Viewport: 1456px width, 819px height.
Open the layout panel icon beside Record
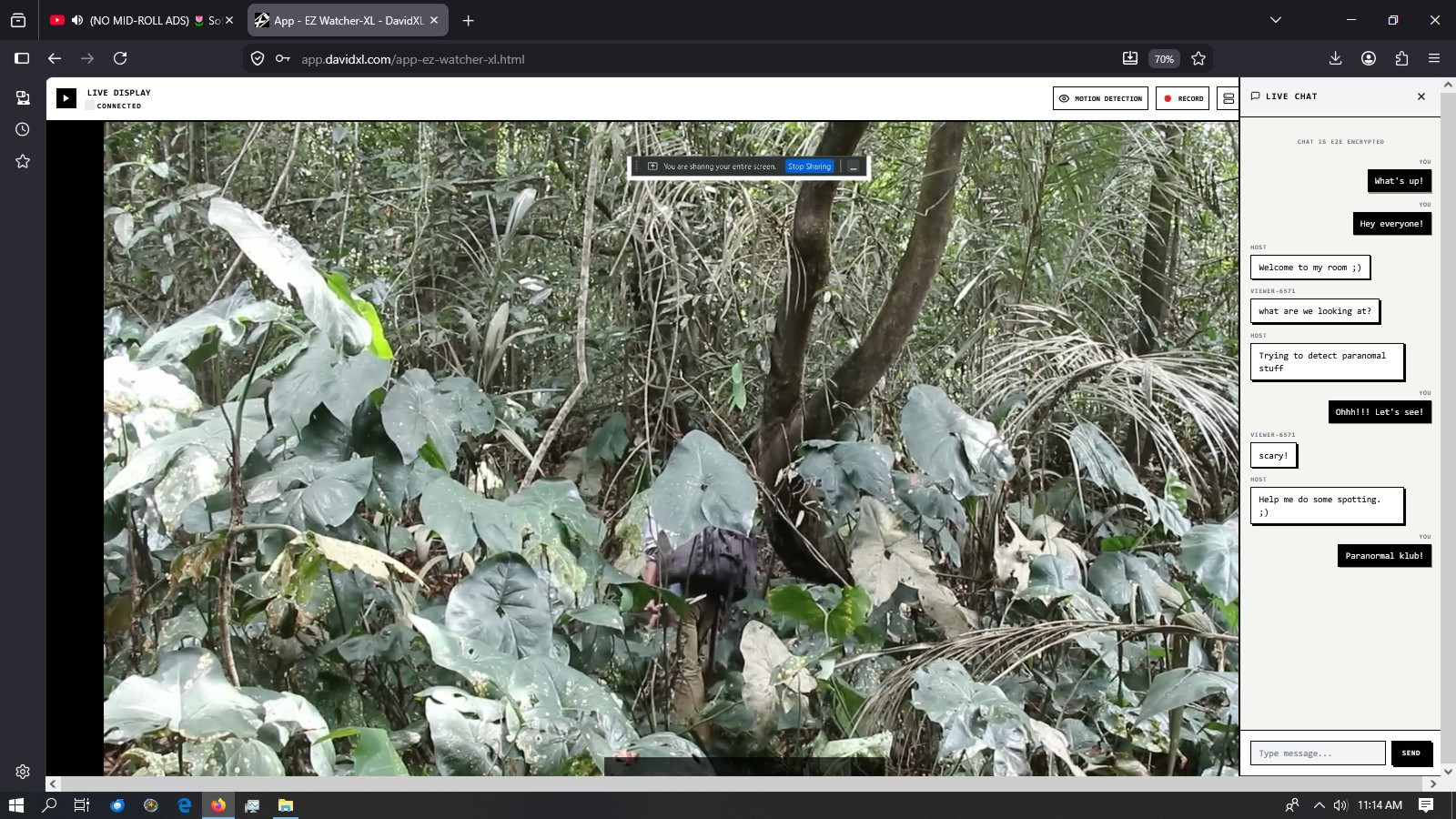pos(1228,98)
